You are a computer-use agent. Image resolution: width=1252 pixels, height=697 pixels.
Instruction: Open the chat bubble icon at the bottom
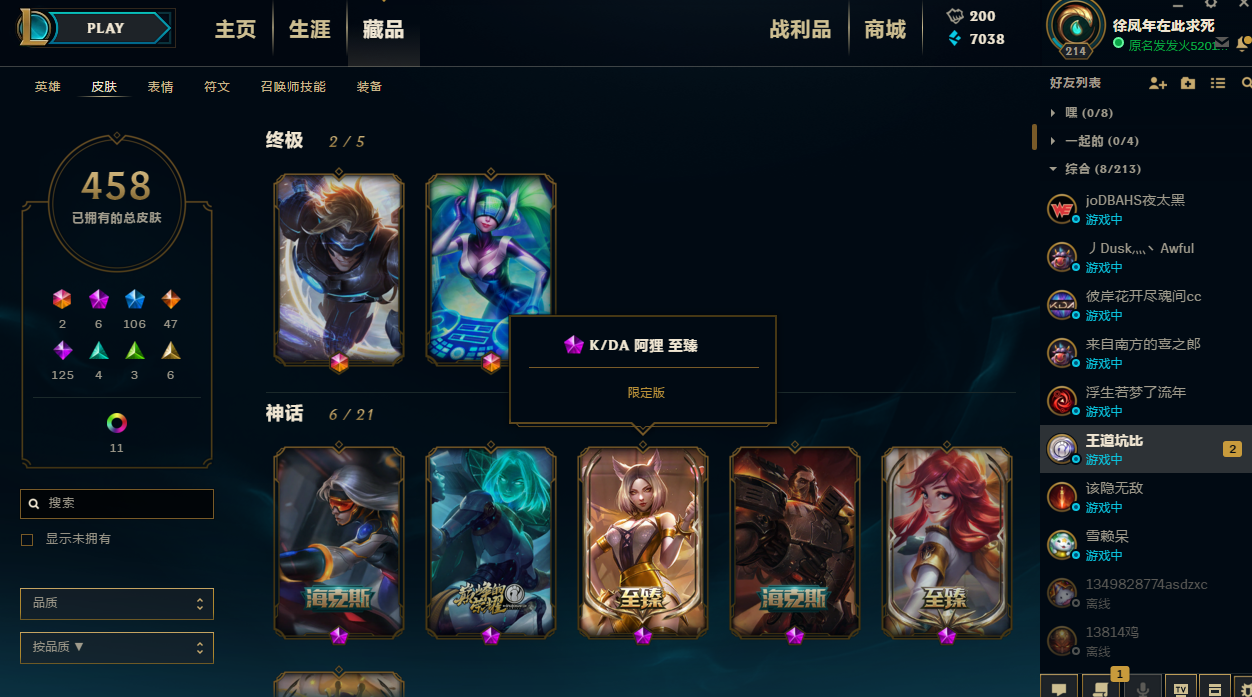[x=1059, y=688]
